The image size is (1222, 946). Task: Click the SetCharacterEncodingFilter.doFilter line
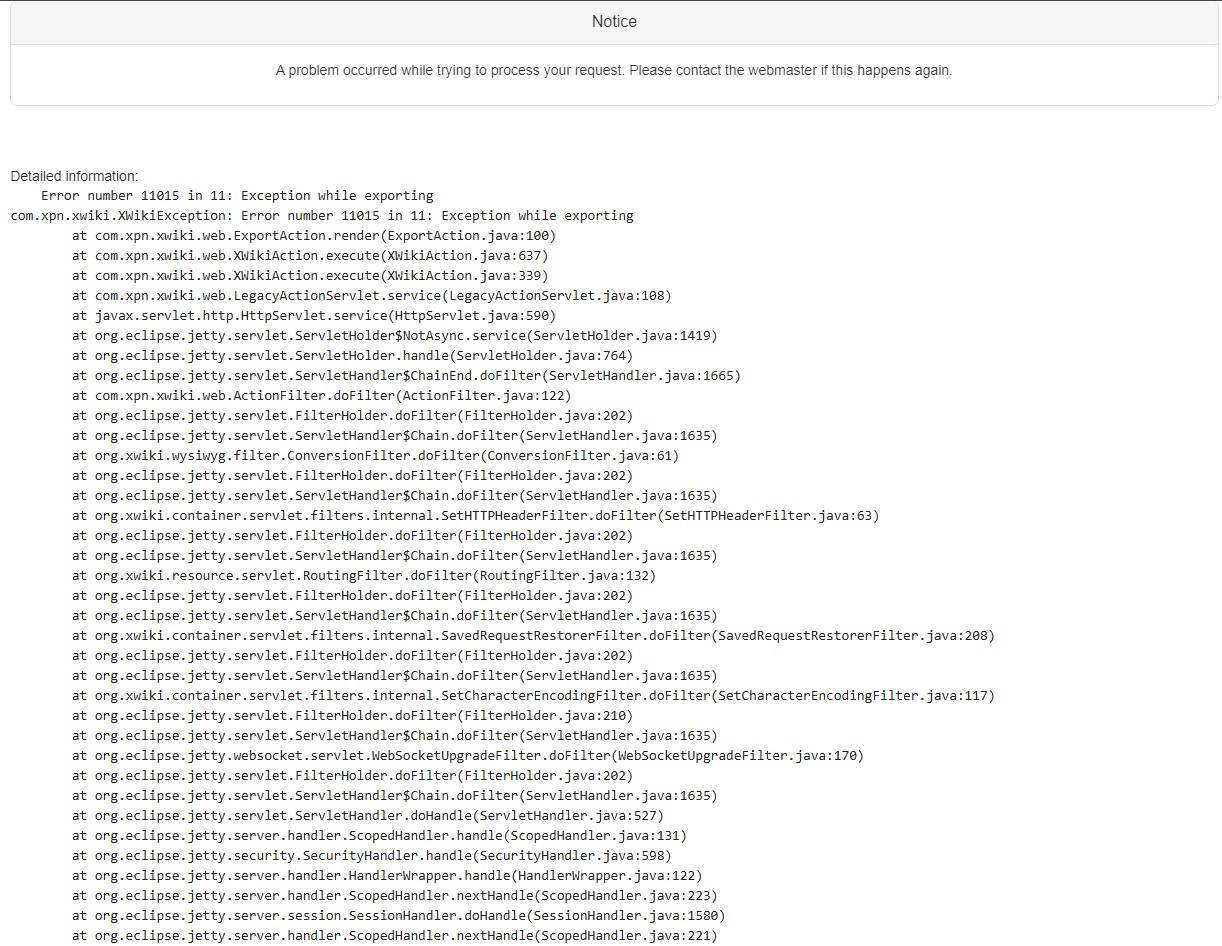533,696
